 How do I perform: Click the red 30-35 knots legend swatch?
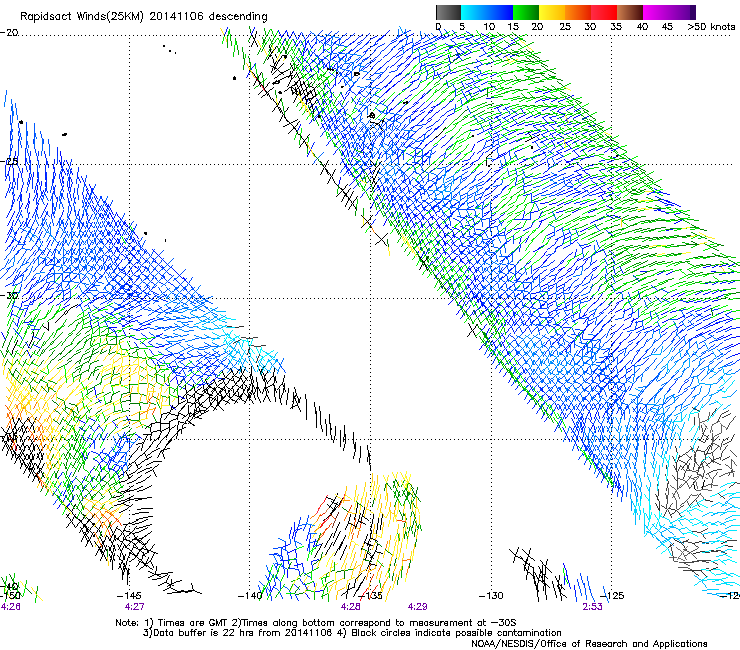pos(604,12)
